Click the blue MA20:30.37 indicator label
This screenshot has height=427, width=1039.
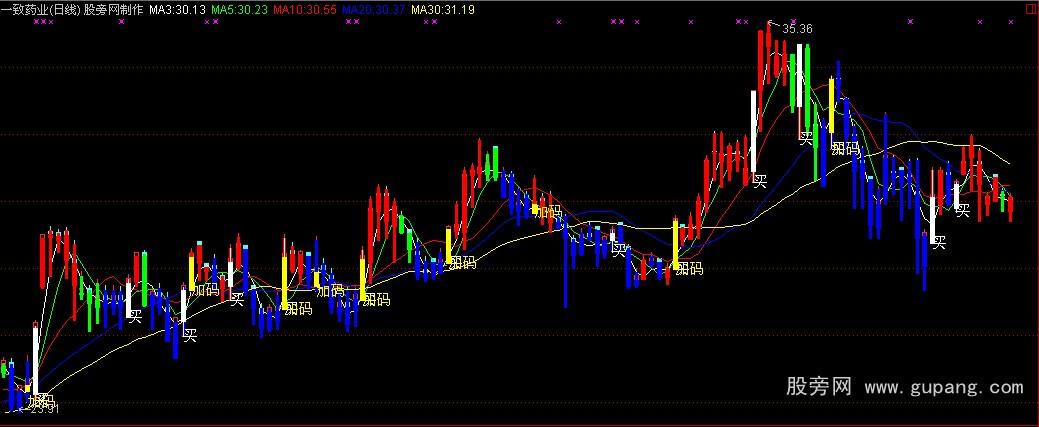tap(373, 9)
